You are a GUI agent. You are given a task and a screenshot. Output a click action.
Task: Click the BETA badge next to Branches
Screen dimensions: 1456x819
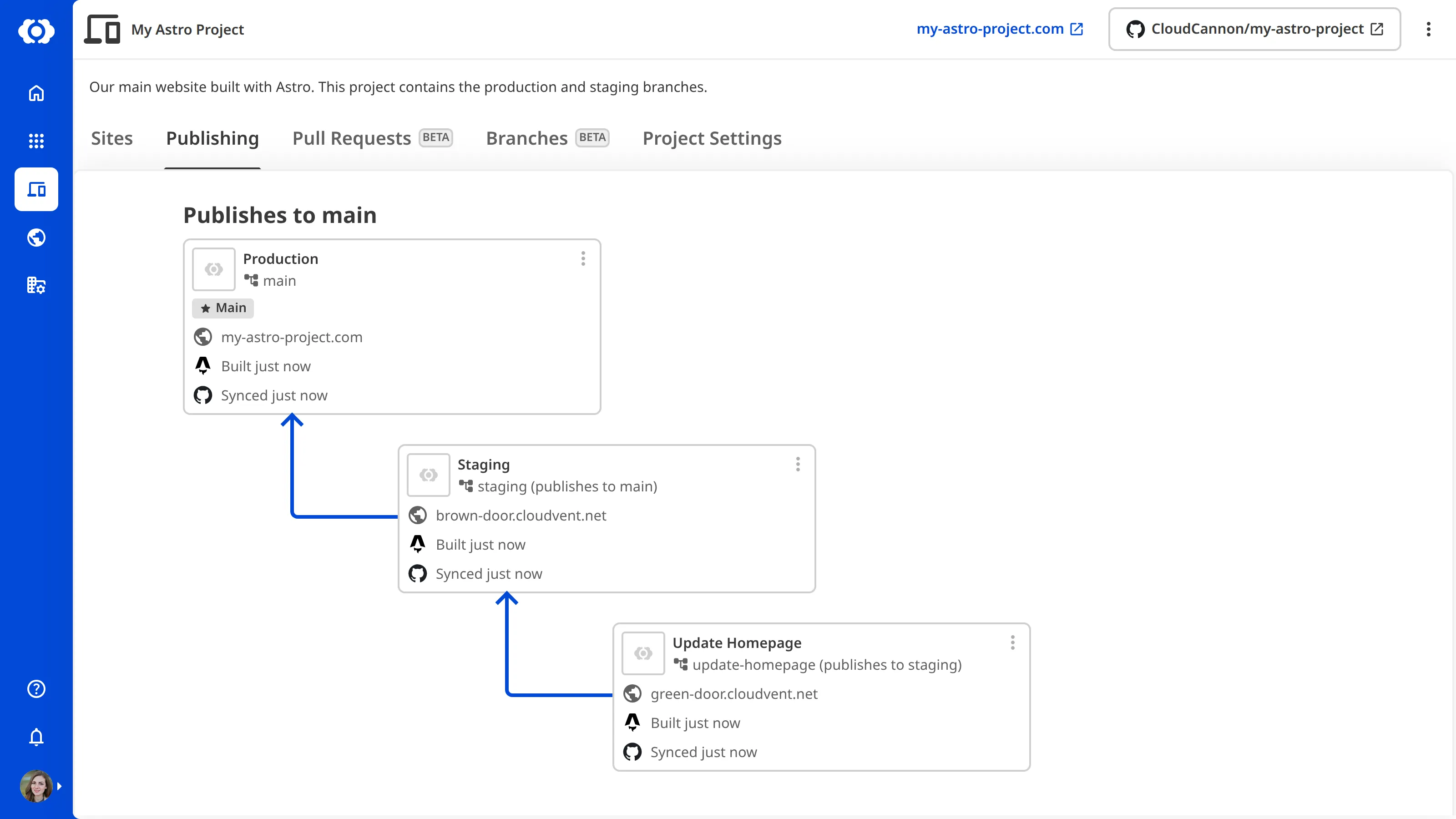point(592,137)
